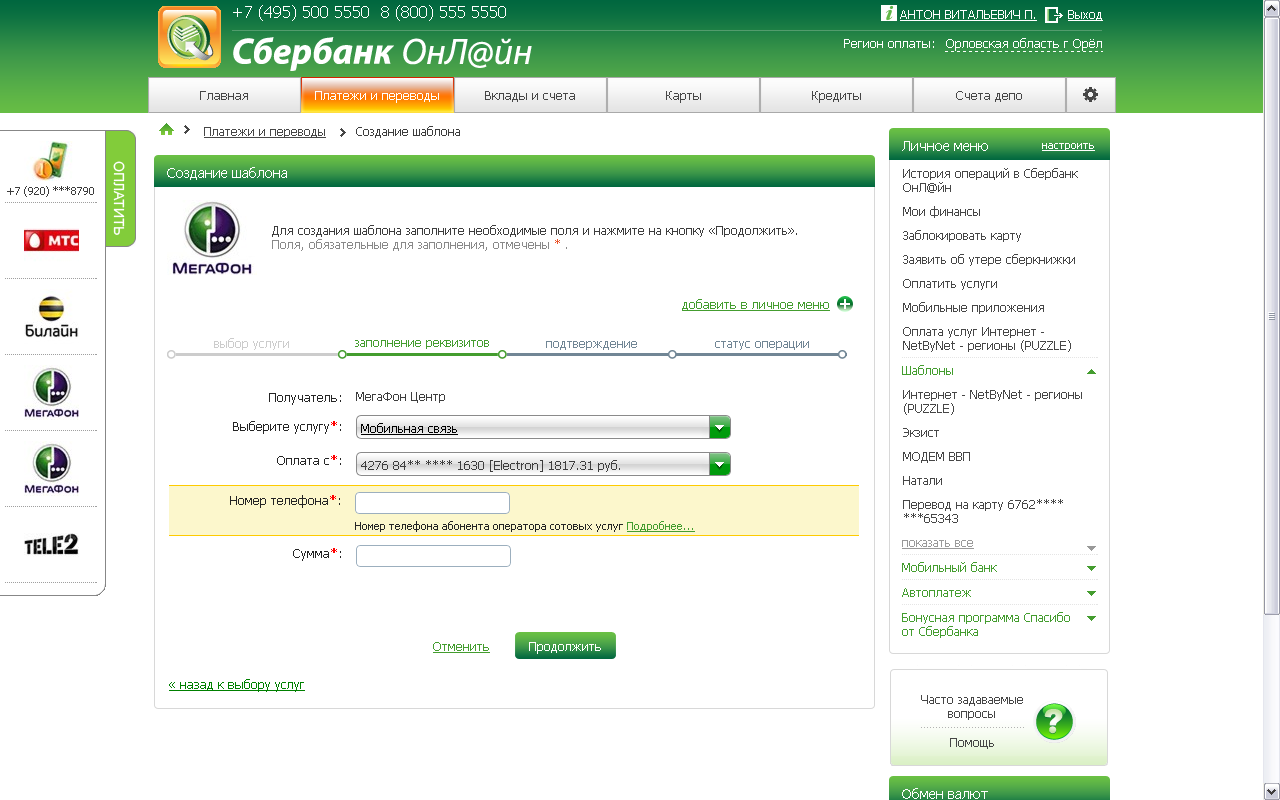Image resolution: width=1280 pixels, height=800 pixels.
Task: Open the Экзист template
Action: coord(921,433)
